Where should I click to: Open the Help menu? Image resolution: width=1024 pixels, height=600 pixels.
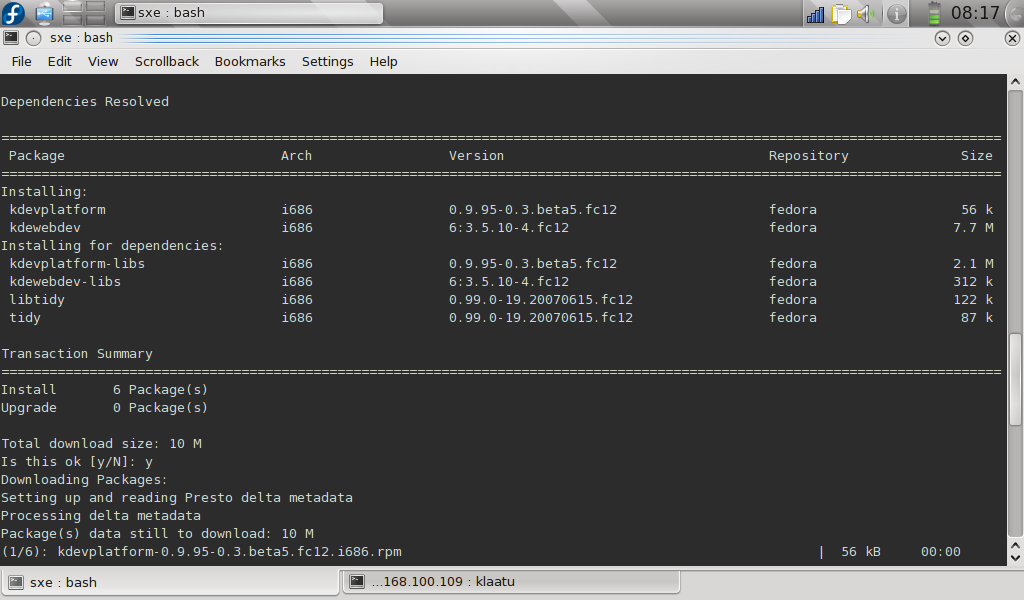point(383,61)
